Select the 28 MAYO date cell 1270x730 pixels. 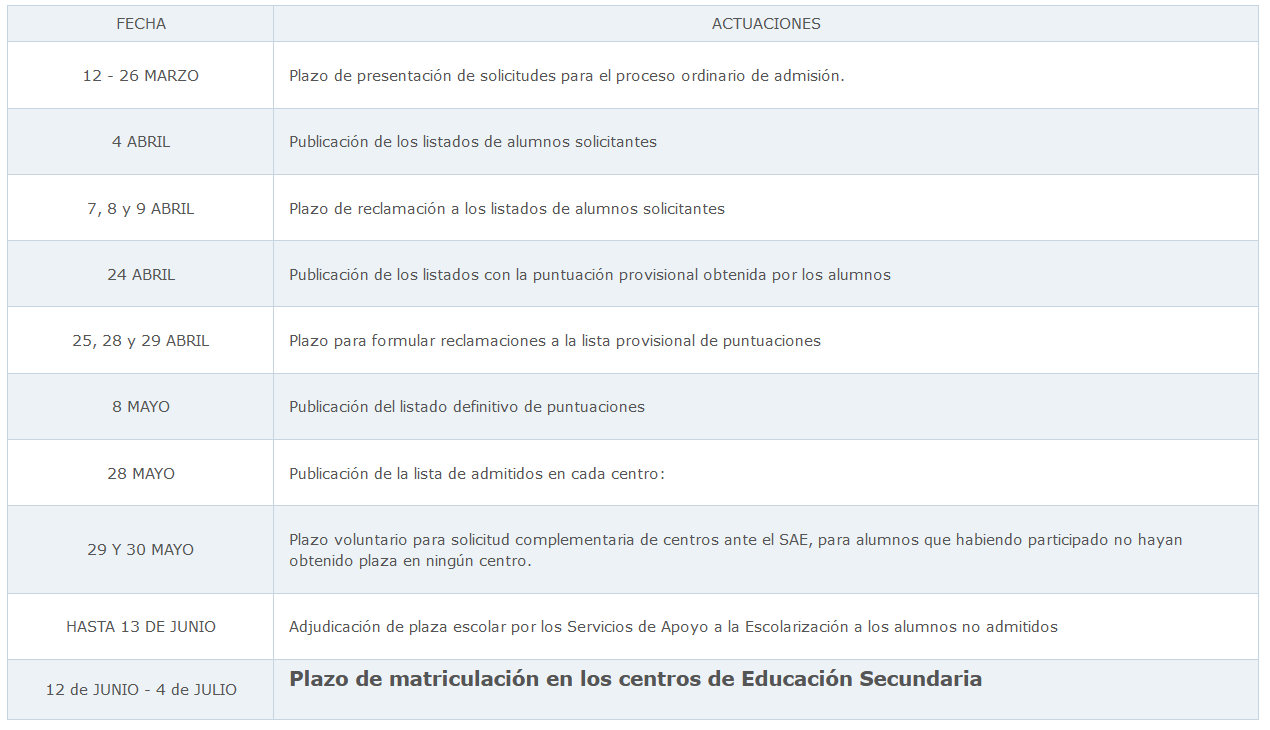(x=141, y=474)
